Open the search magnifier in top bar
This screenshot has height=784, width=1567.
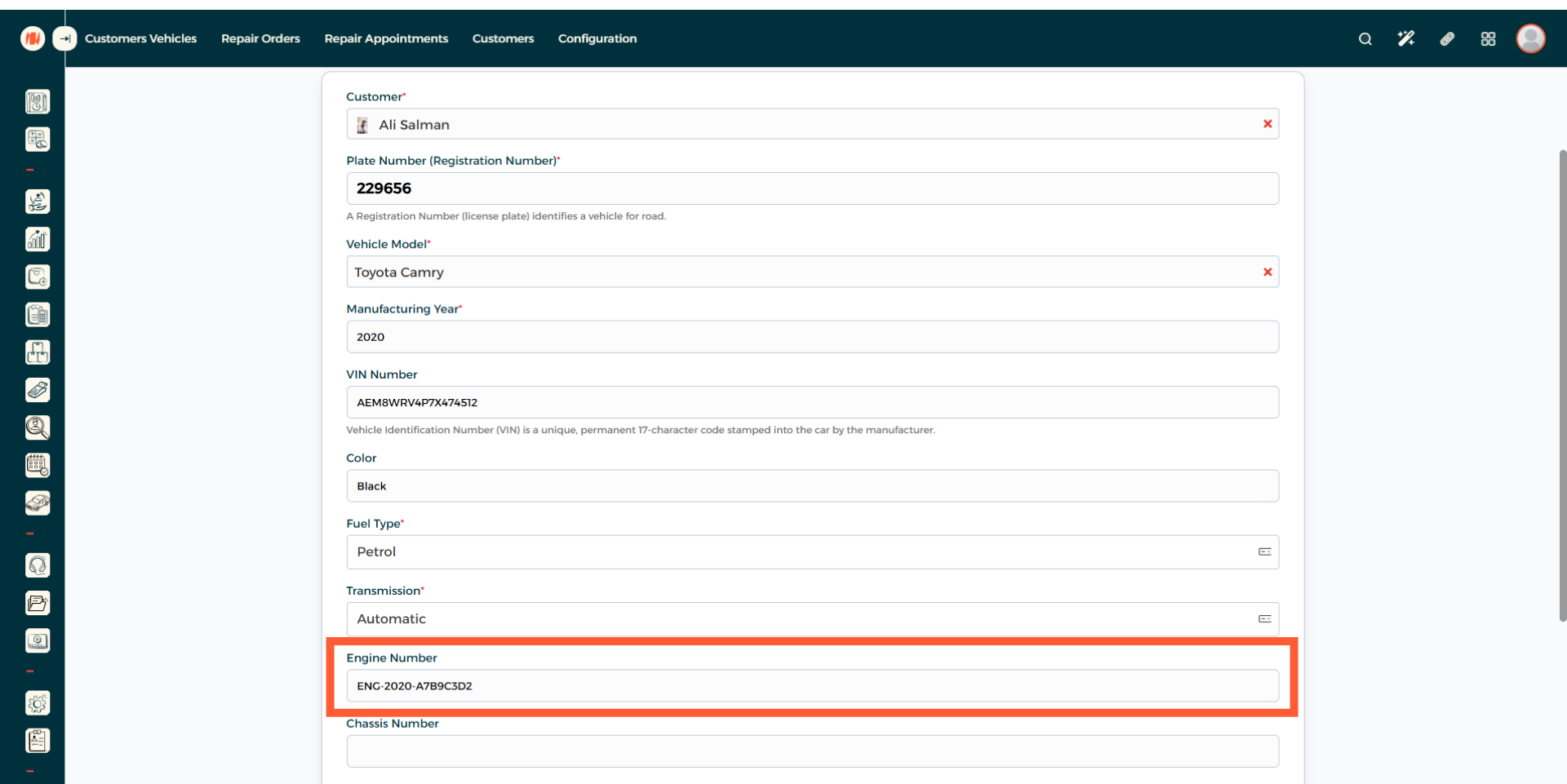click(x=1365, y=39)
